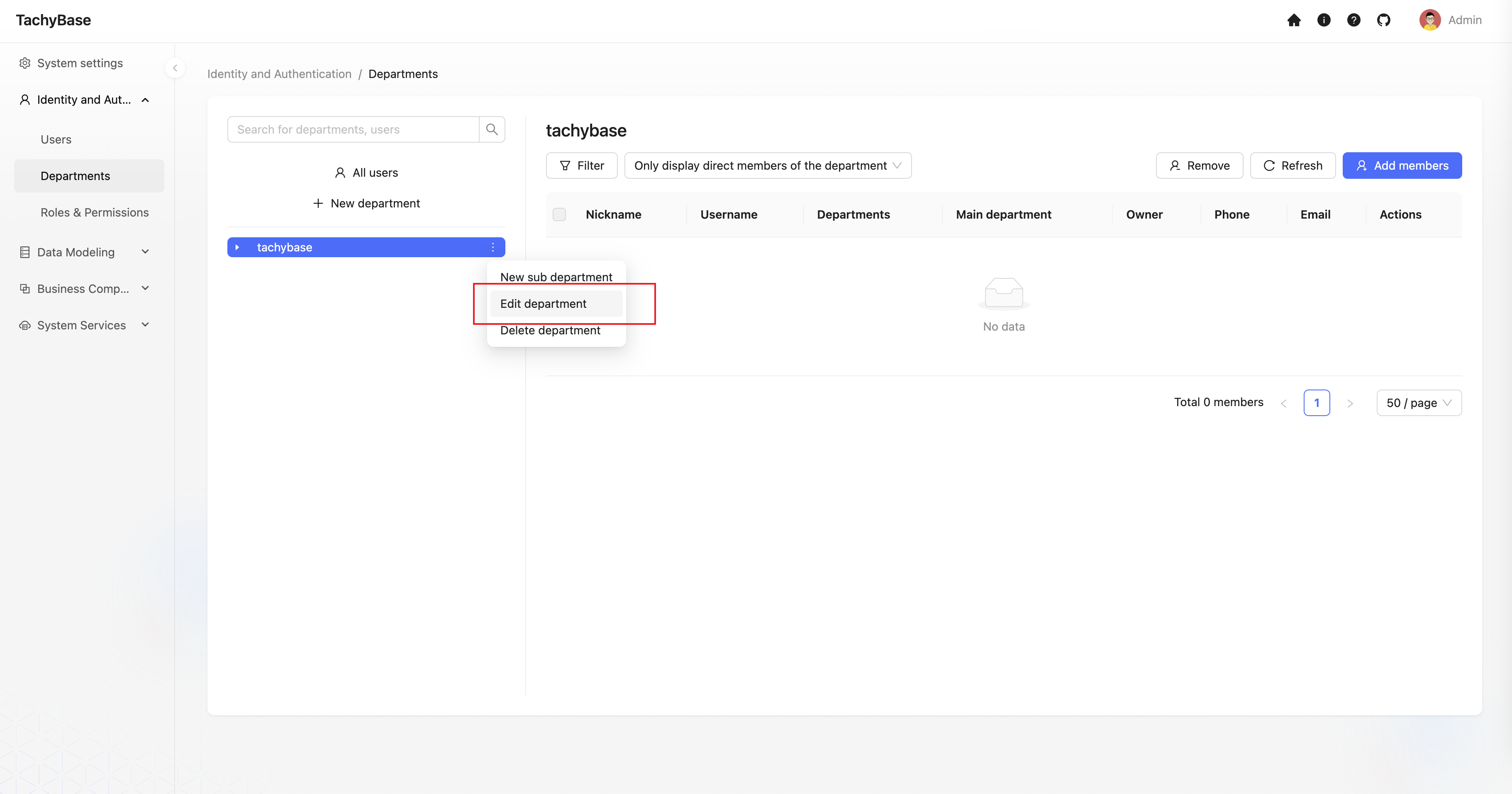Click the info circle icon
The height and width of the screenshot is (794, 1512).
1324,20
